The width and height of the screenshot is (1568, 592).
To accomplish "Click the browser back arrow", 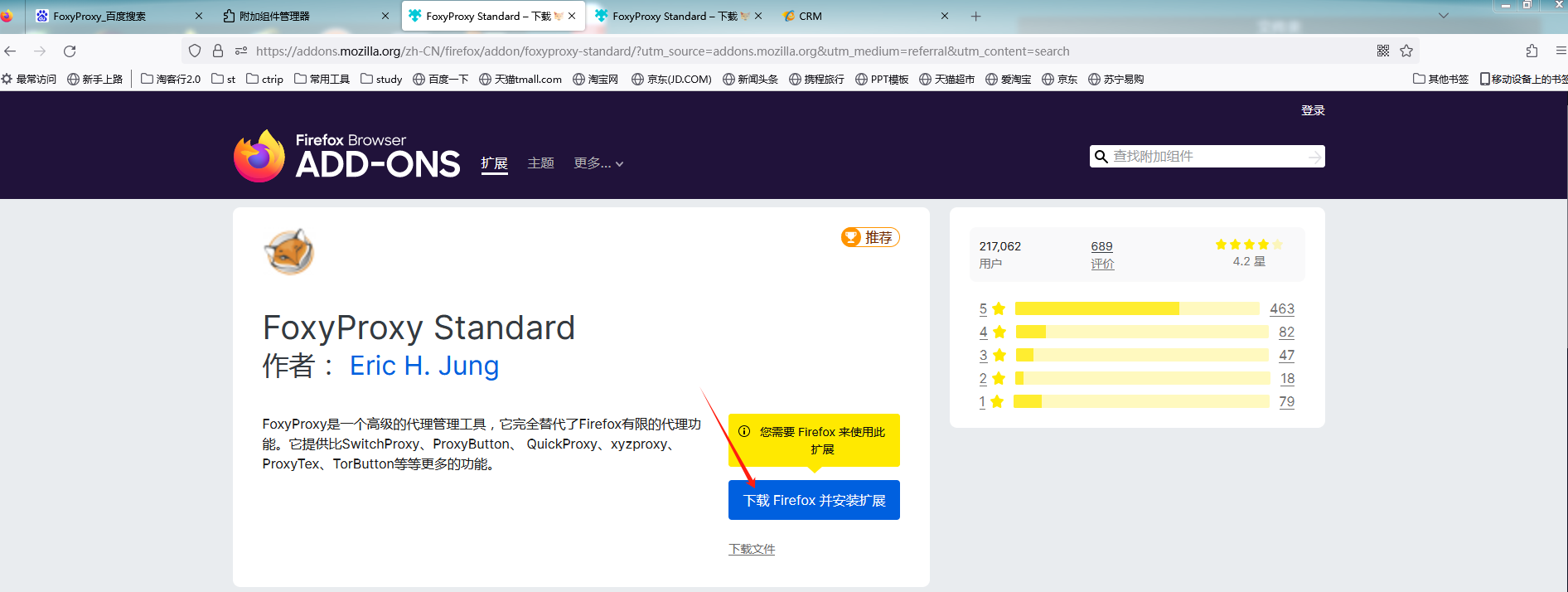I will click(x=11, y=51).
